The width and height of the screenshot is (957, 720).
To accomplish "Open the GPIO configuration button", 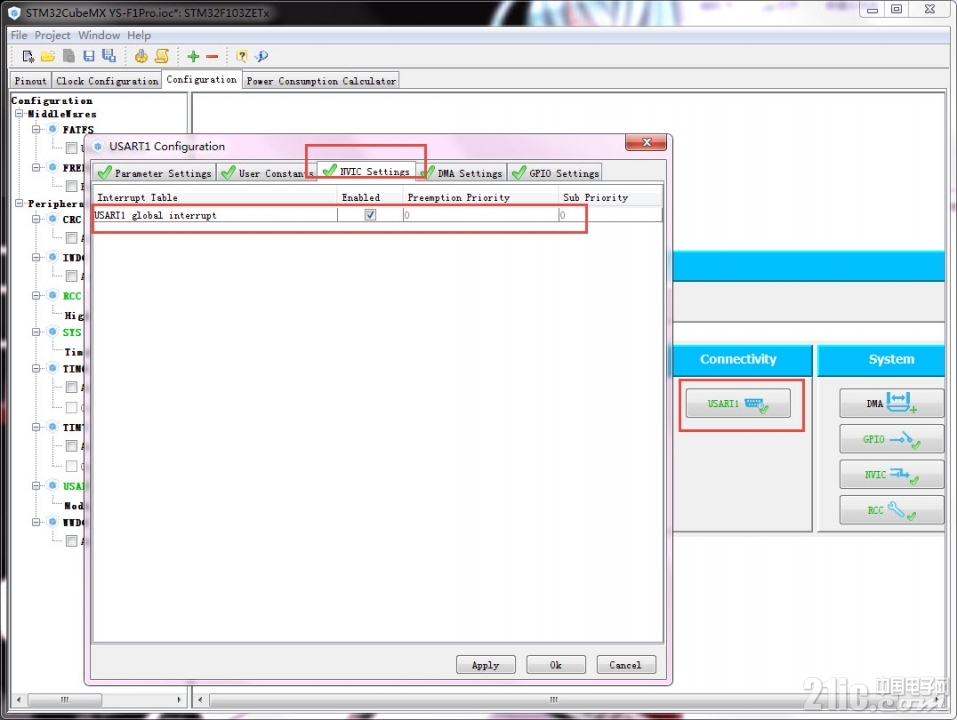I will coord(892,439).
